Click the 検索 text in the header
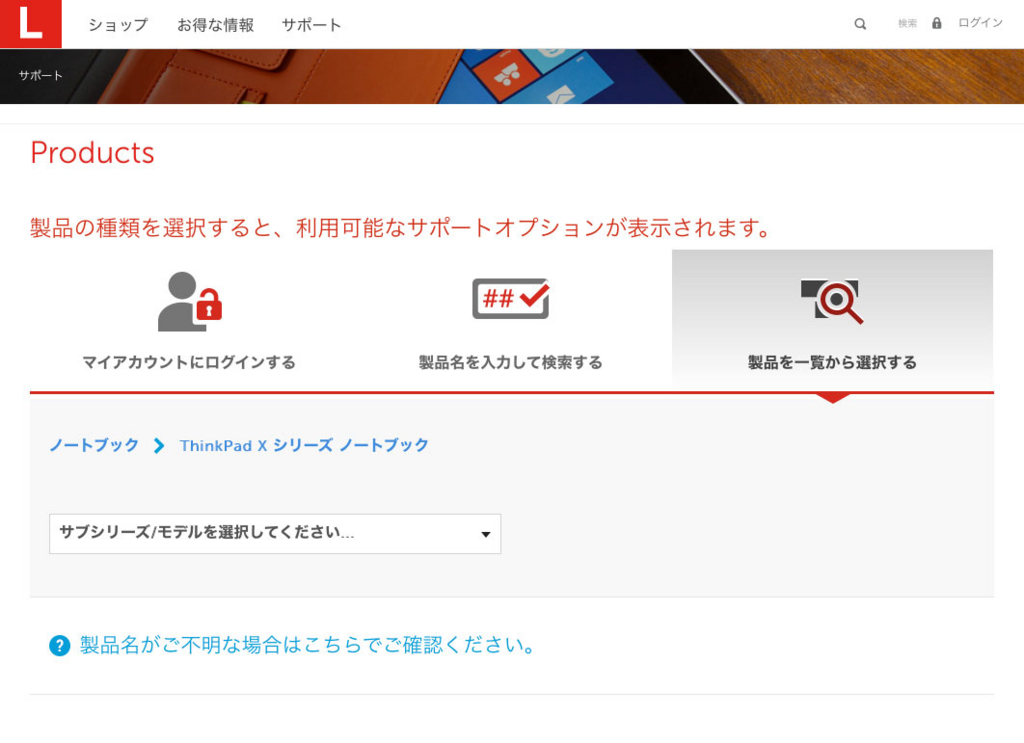This screenshot has width=1024, height=743. pos(906,23)
